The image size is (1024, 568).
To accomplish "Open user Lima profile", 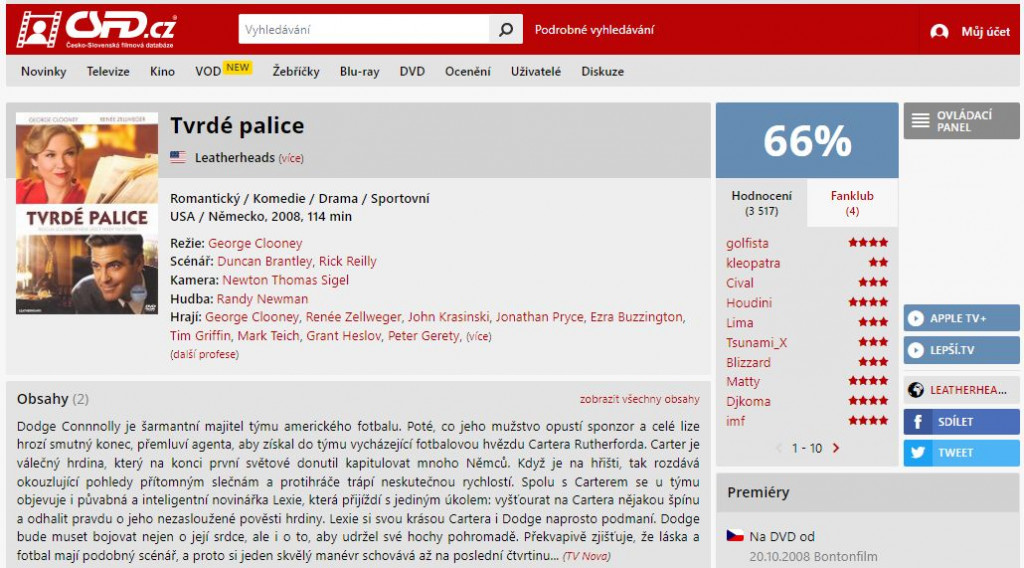I will click(x=739, y=323).
